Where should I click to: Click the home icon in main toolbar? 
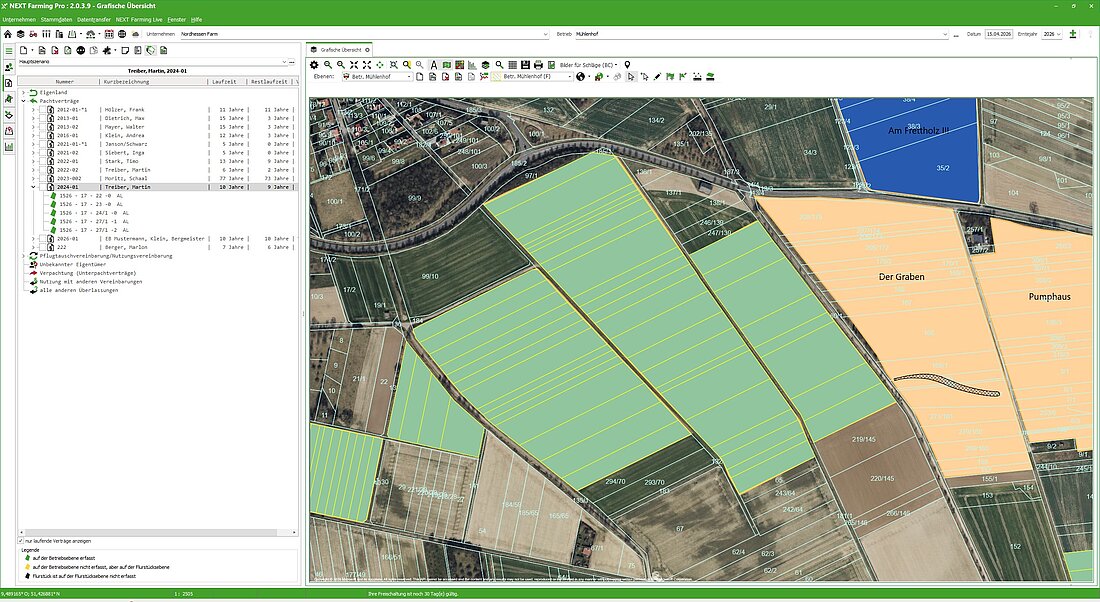(x=8, y=34)
